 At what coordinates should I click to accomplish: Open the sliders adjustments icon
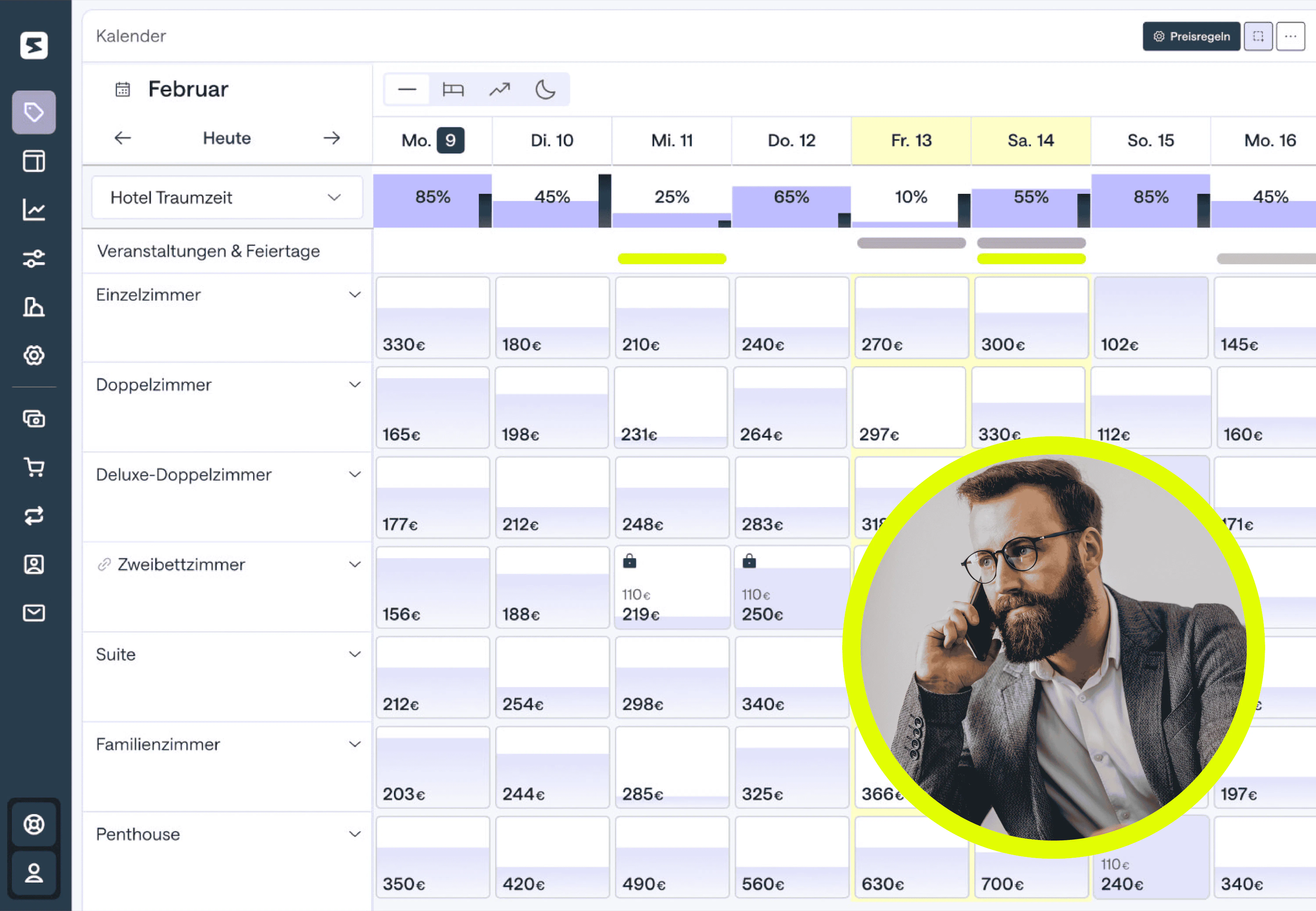[x=34, y=259]
